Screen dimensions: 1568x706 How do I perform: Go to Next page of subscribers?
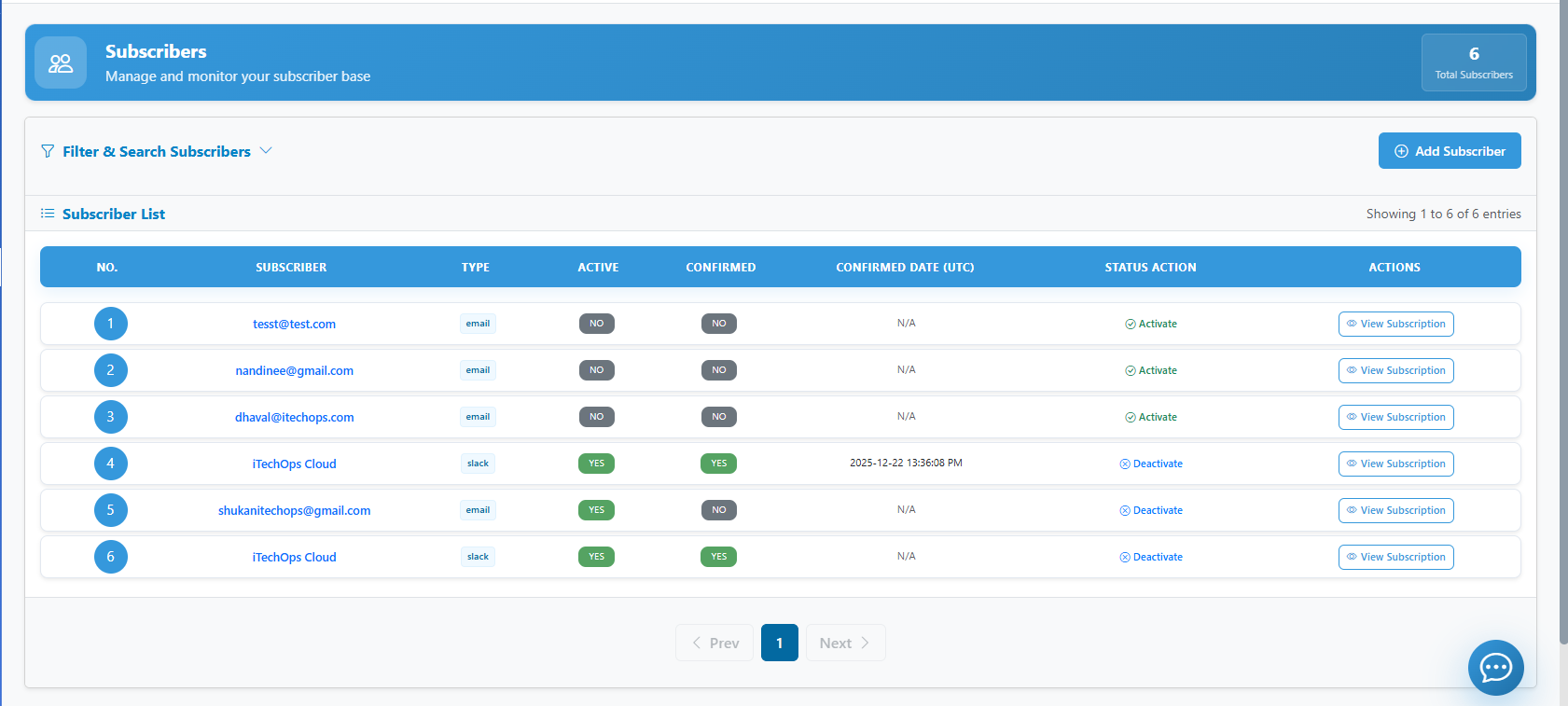[845, 643]
